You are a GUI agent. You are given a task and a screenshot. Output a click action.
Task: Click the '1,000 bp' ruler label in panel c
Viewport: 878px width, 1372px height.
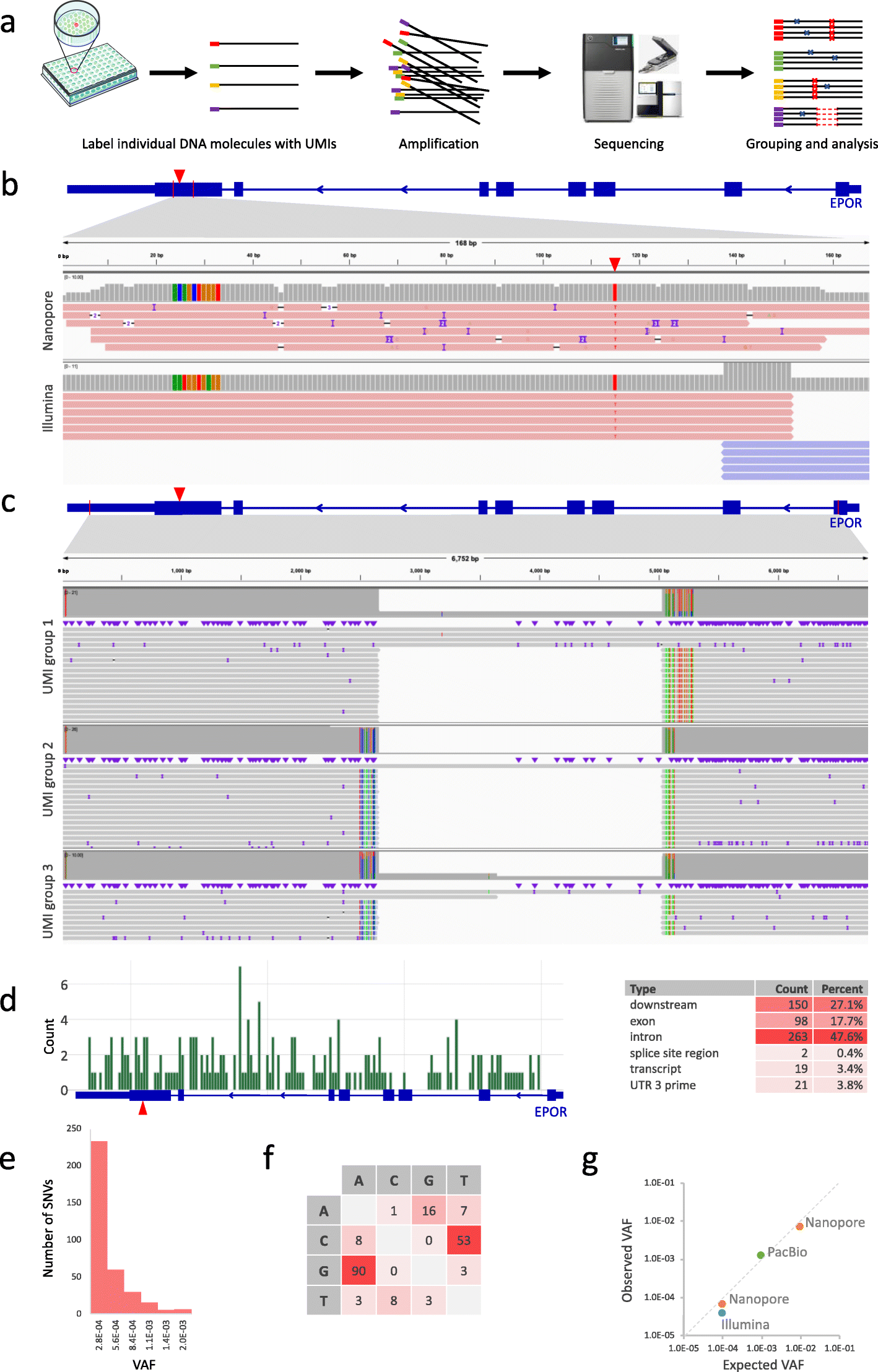click(x=181, y=571)
